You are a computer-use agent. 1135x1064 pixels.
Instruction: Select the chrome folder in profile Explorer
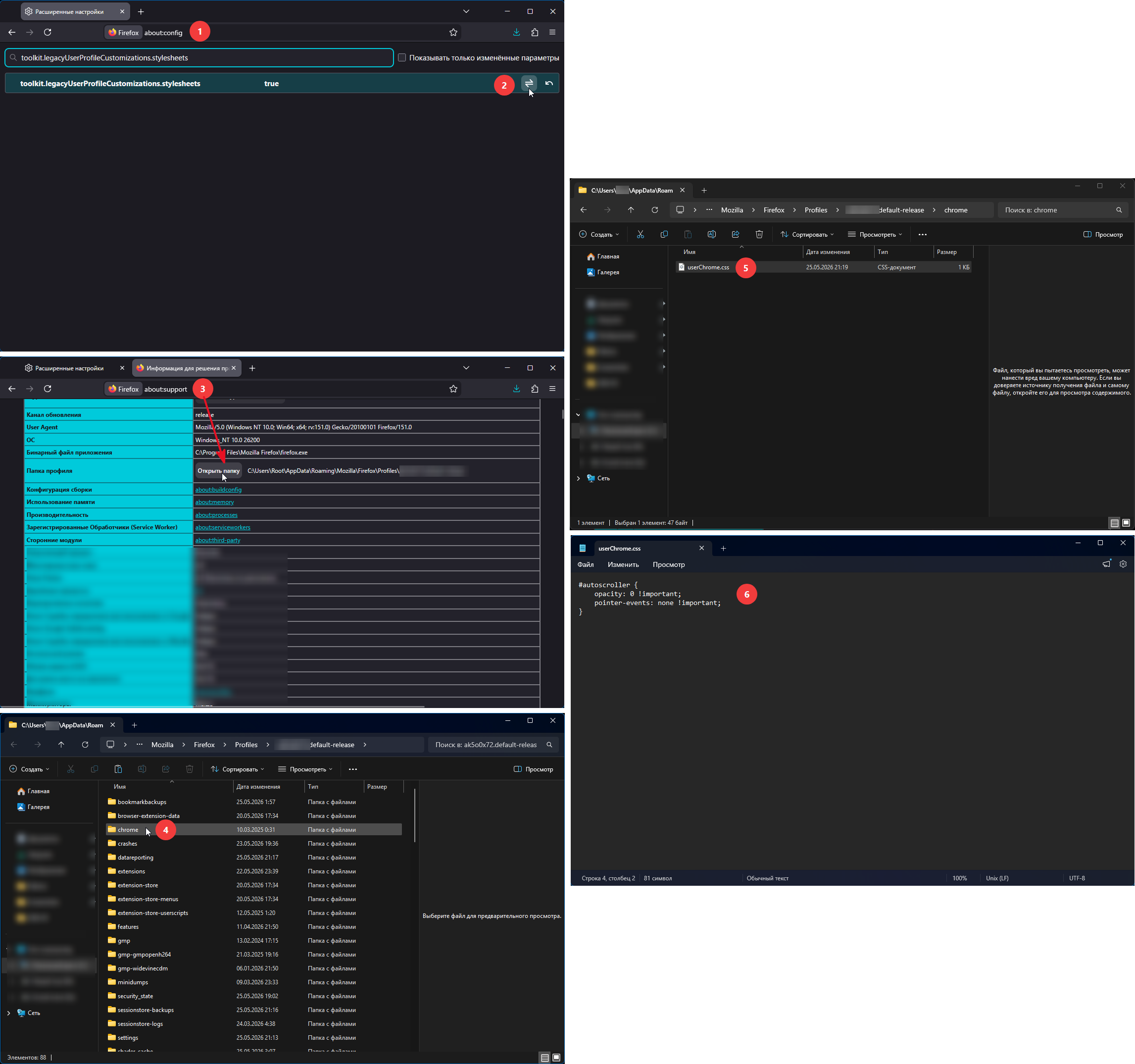pyautogui.click(x=254, y=830)
